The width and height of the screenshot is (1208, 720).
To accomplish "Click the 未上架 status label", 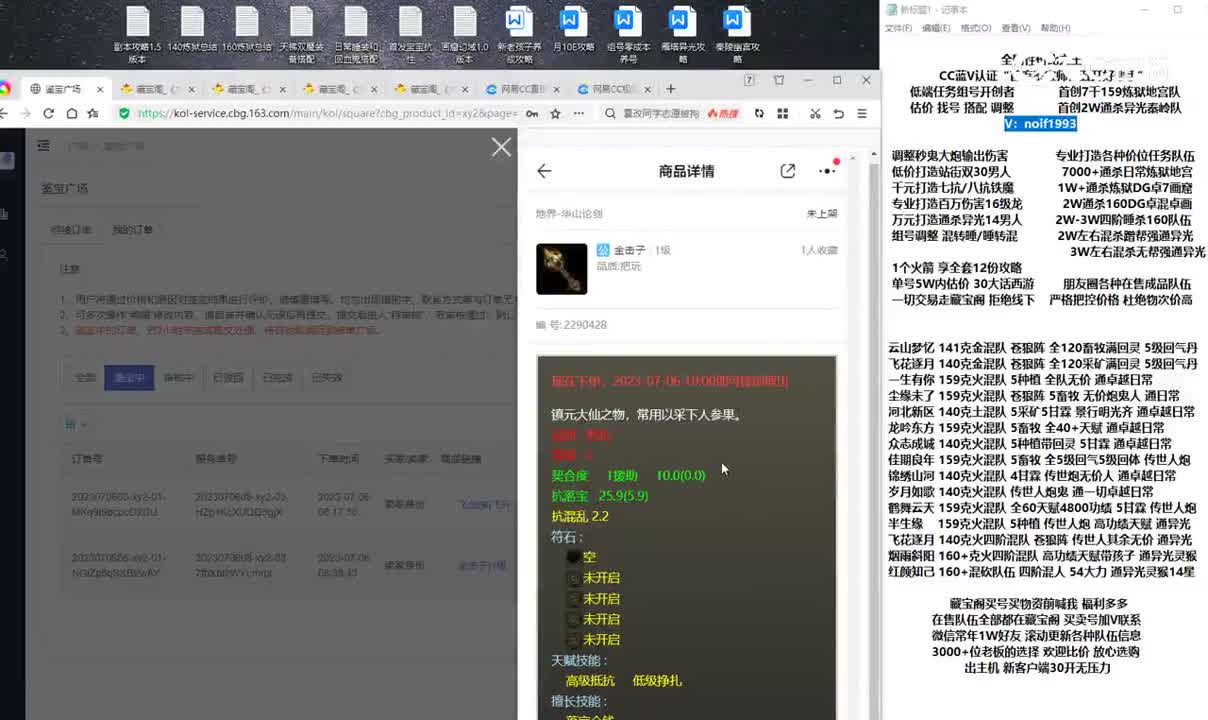I will pos(822,214).
